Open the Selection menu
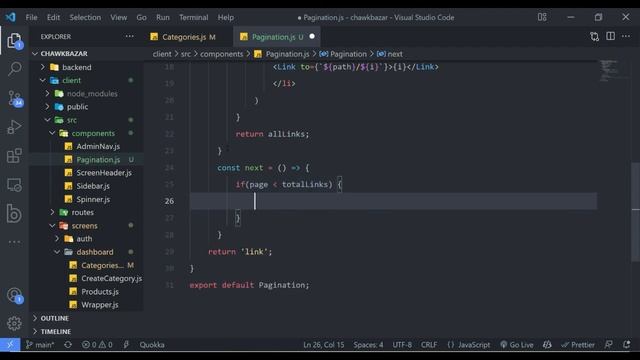640x360 pixels. [85, 18]
